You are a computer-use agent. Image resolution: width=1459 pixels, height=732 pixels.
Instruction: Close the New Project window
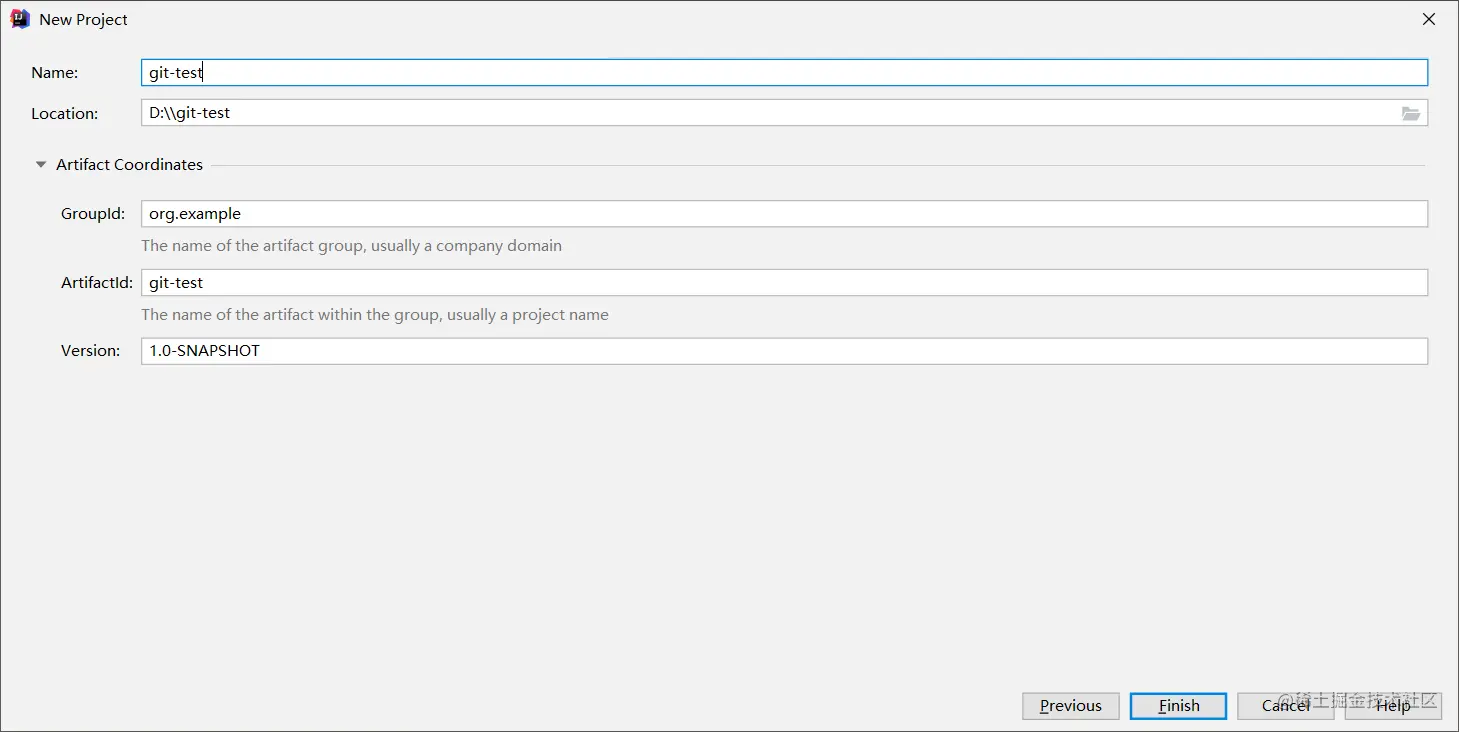pyautogui.click(x=1429, y=19)
